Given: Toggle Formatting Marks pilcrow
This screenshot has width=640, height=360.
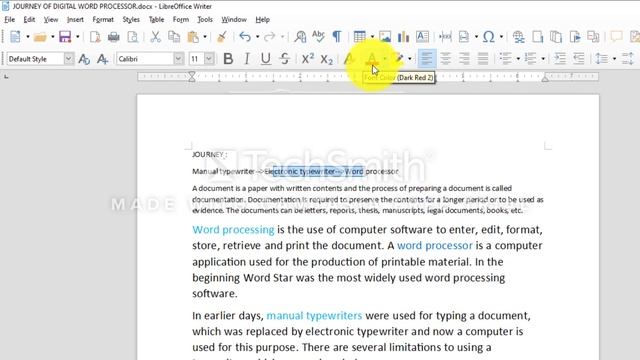Looking at the screenshot, I should click(337, 37).
